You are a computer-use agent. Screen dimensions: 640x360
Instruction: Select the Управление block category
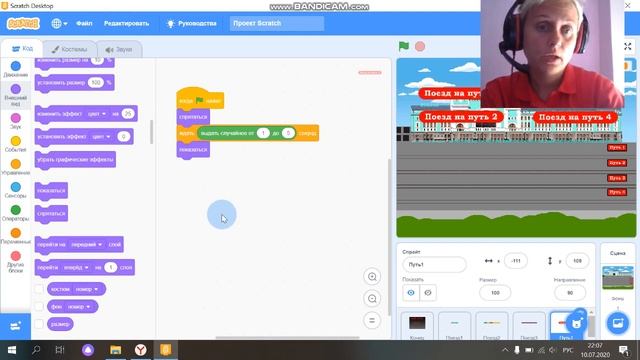pos(16,167)
